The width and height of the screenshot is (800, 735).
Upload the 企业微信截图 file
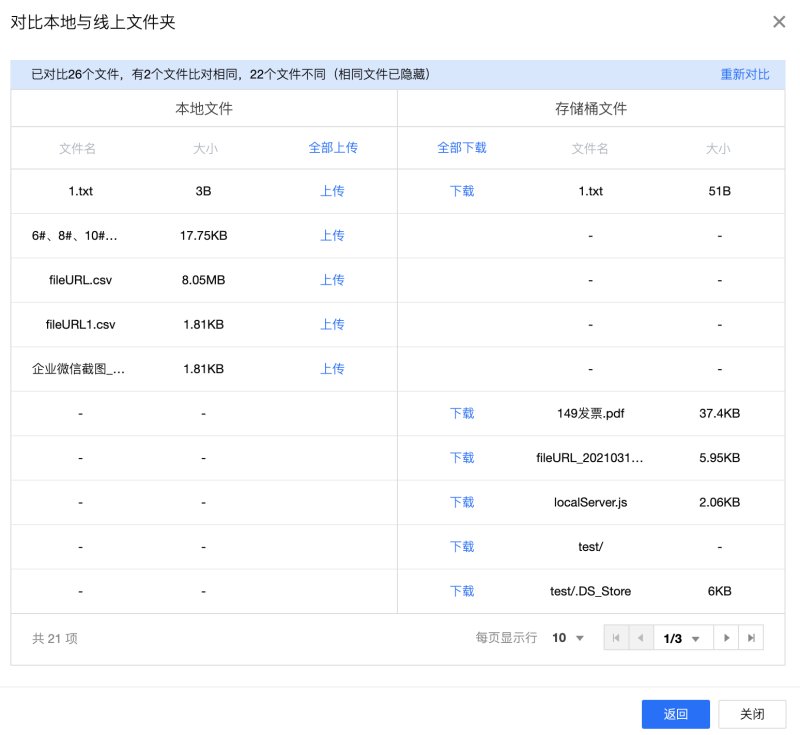point(332,369)
